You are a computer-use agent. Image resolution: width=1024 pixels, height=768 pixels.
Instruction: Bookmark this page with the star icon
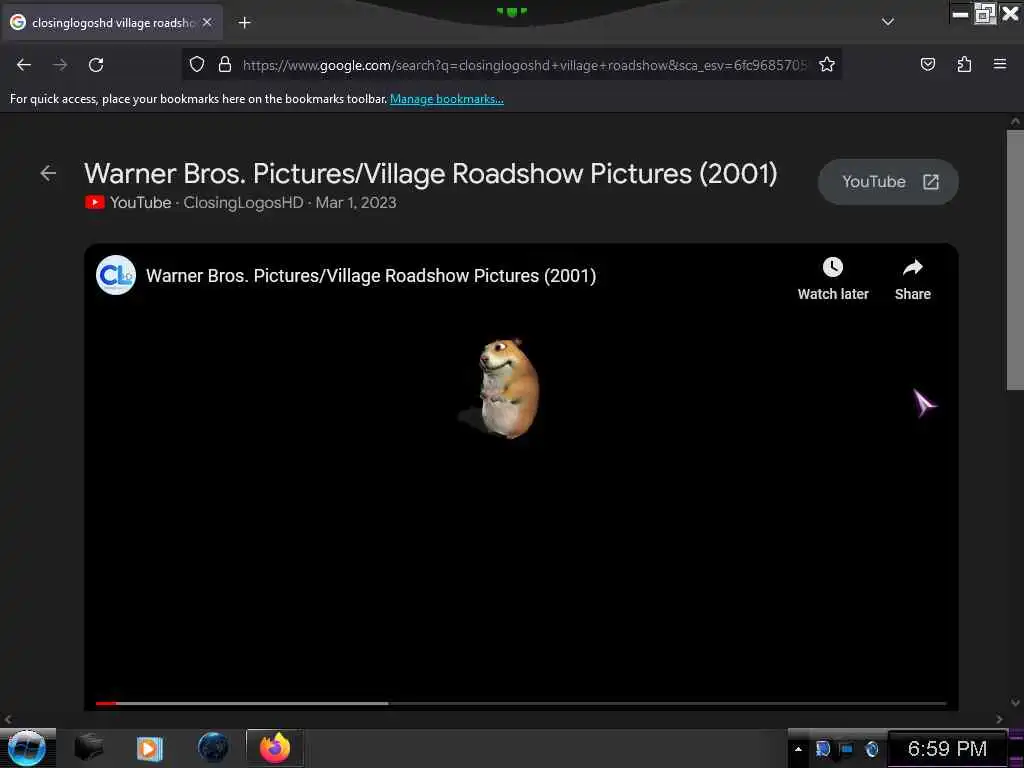tap(827, 64)
